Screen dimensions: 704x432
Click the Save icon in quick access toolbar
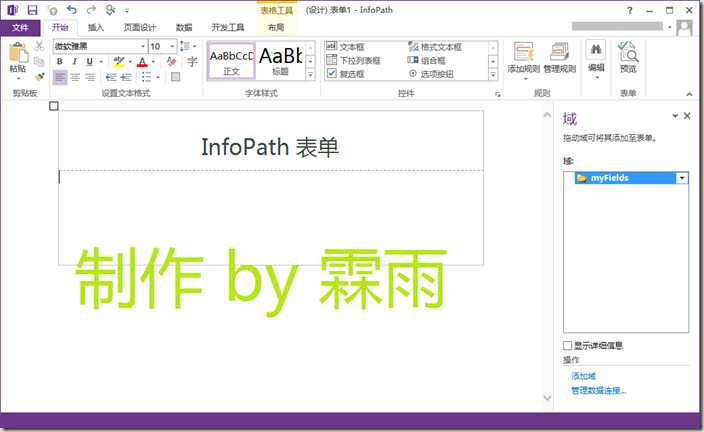click(32, 10)
